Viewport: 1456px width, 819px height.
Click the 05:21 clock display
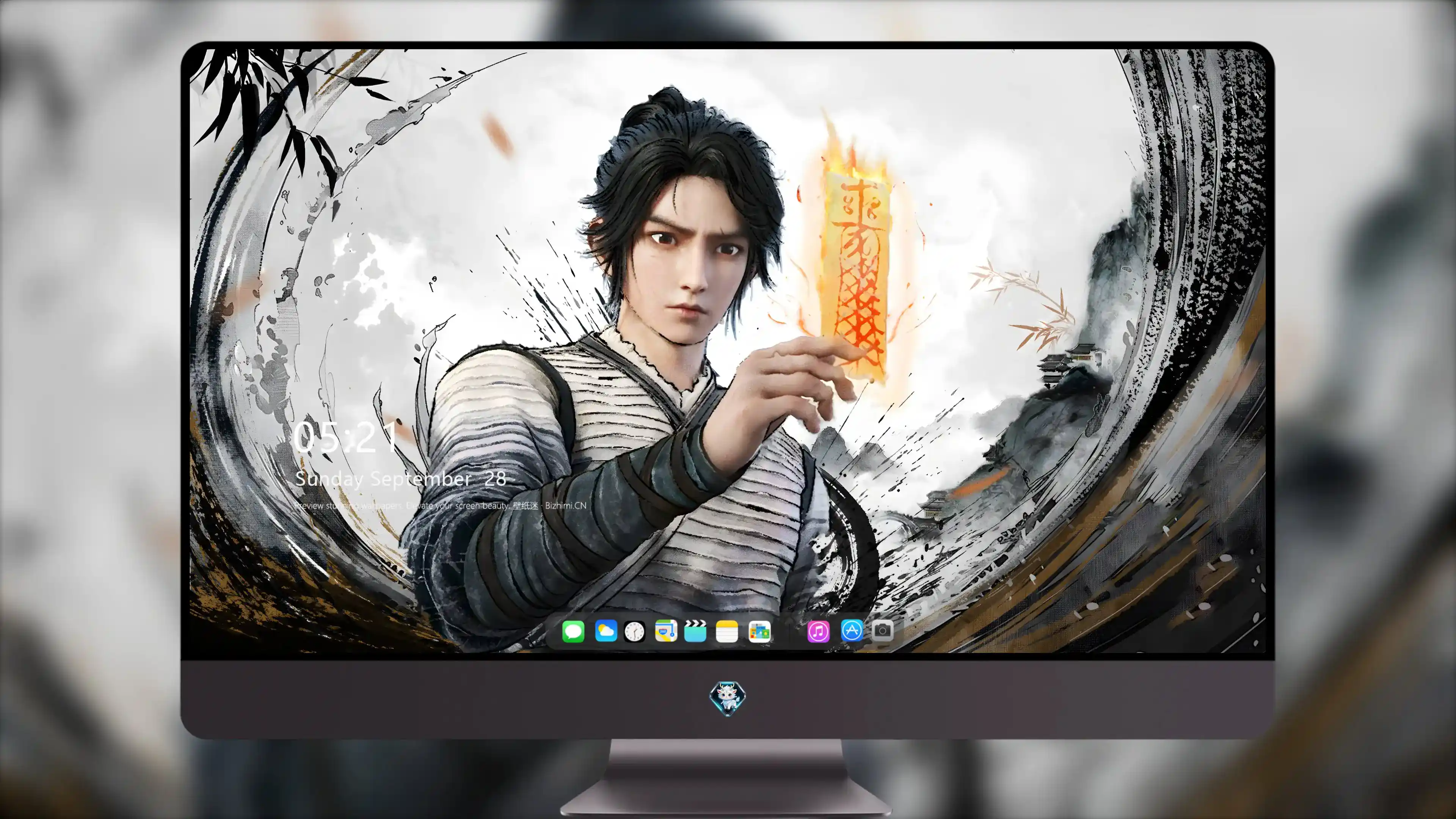[x=346, y=437]
